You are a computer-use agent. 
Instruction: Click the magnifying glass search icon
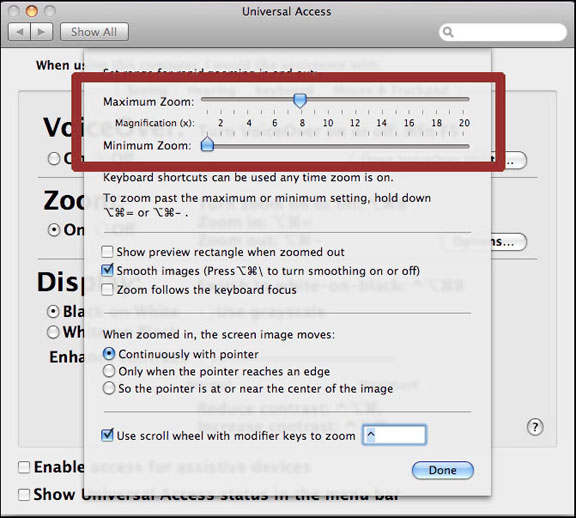pyautogui.click(x=448, y=32)
